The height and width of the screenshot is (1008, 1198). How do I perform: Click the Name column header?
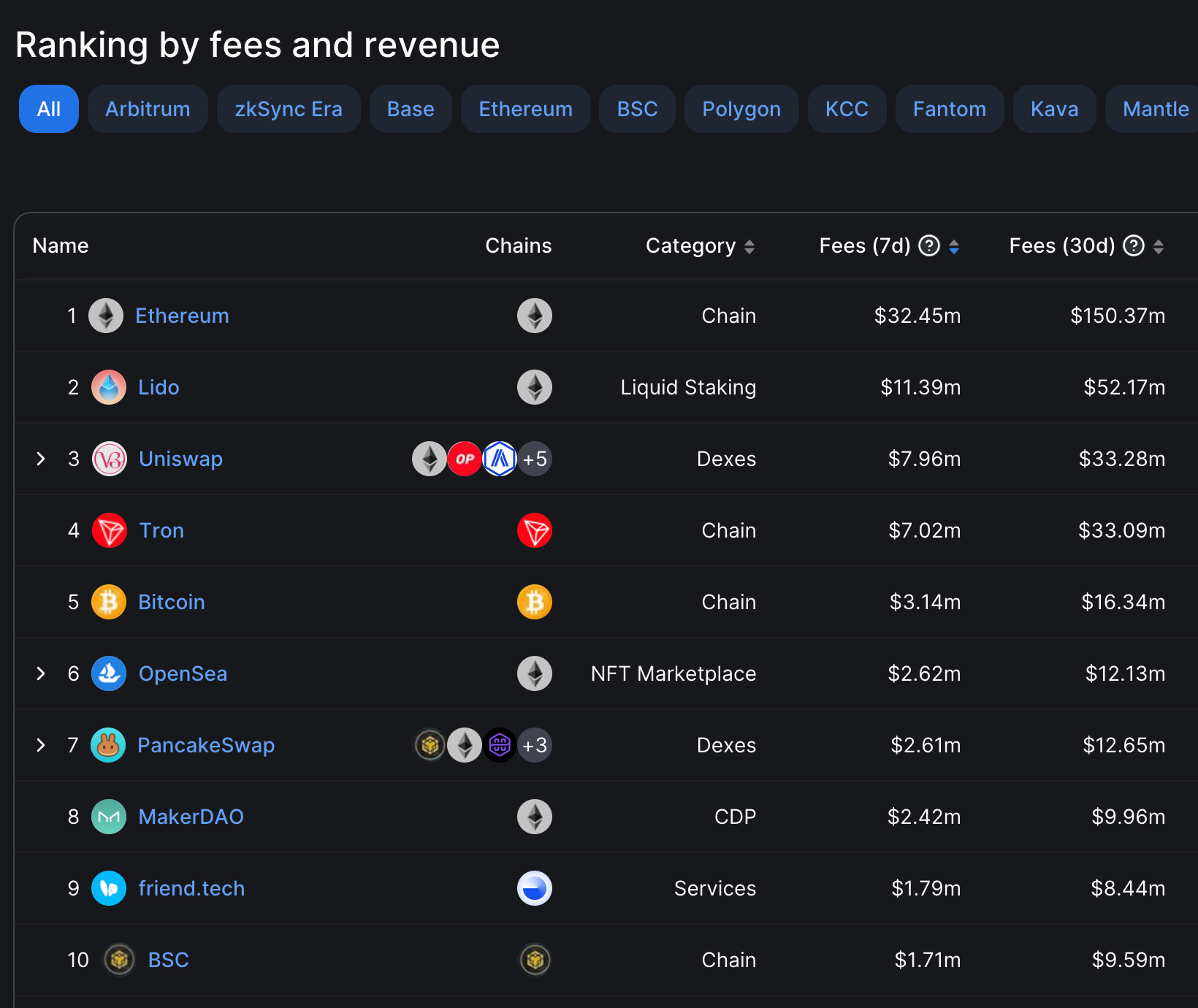pyautogui.click(x=61, y=246)
